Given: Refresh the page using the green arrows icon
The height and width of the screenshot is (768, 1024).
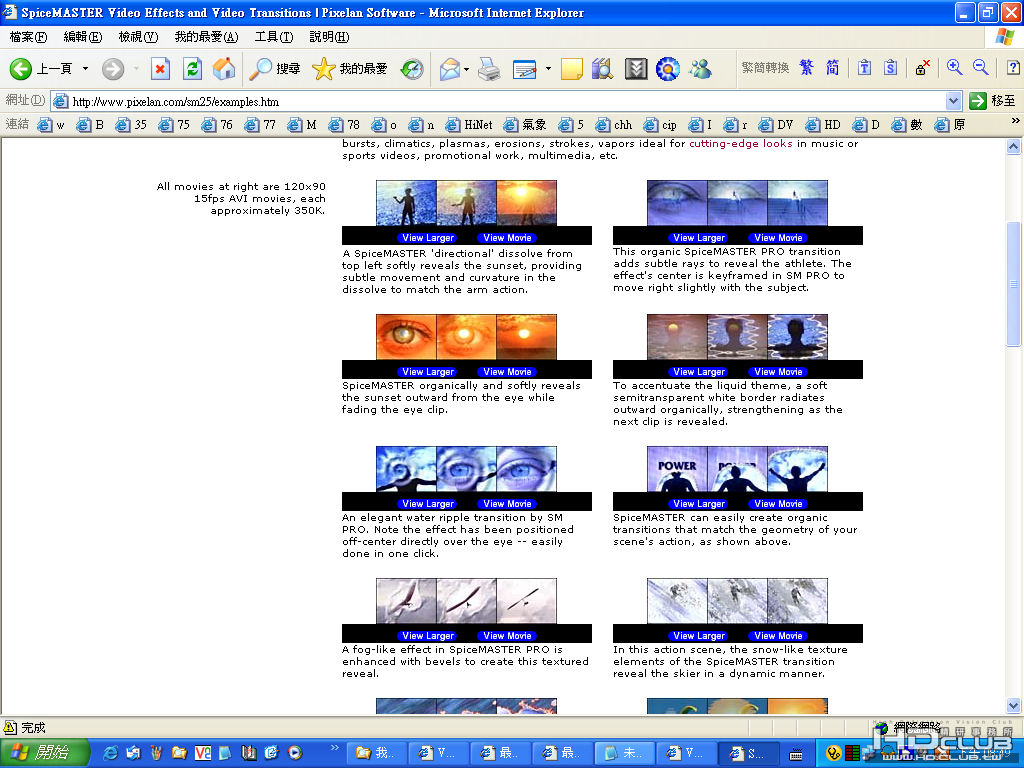Looking at the screenshot, I should [x=192, y=69].
